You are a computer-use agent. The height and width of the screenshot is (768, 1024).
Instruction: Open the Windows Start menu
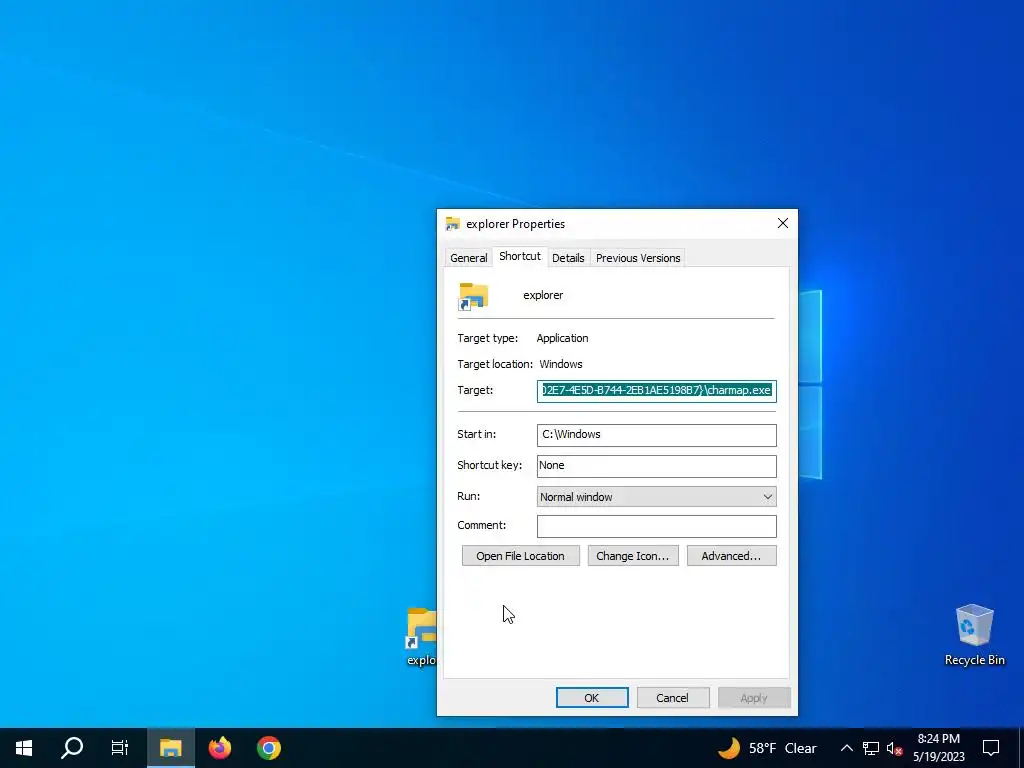pyautogui.click(x=24, y=748)
